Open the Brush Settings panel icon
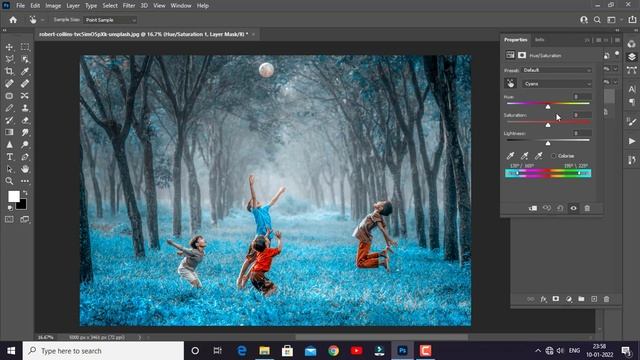 [632, 122]
